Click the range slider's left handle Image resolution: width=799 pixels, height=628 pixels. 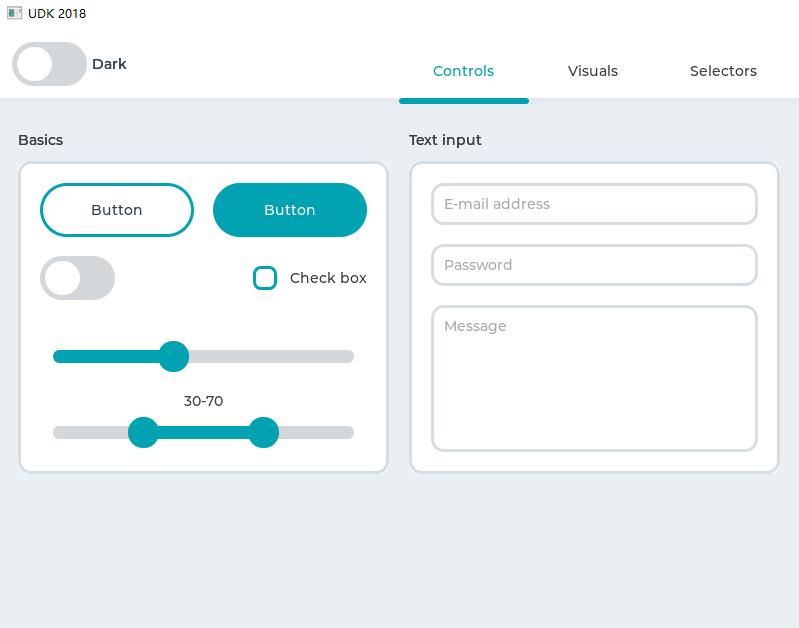(144, 432)
